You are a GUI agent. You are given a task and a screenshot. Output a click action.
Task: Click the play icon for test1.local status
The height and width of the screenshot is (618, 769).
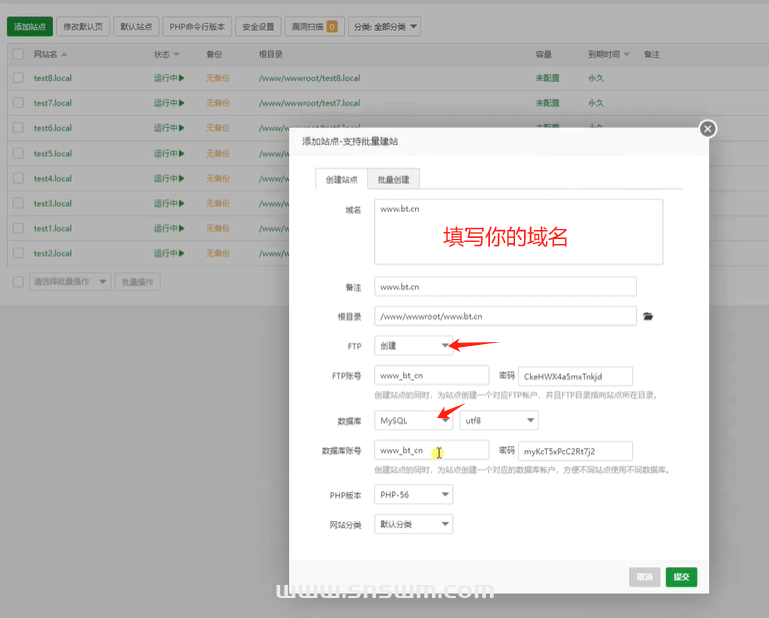(182, 229)
